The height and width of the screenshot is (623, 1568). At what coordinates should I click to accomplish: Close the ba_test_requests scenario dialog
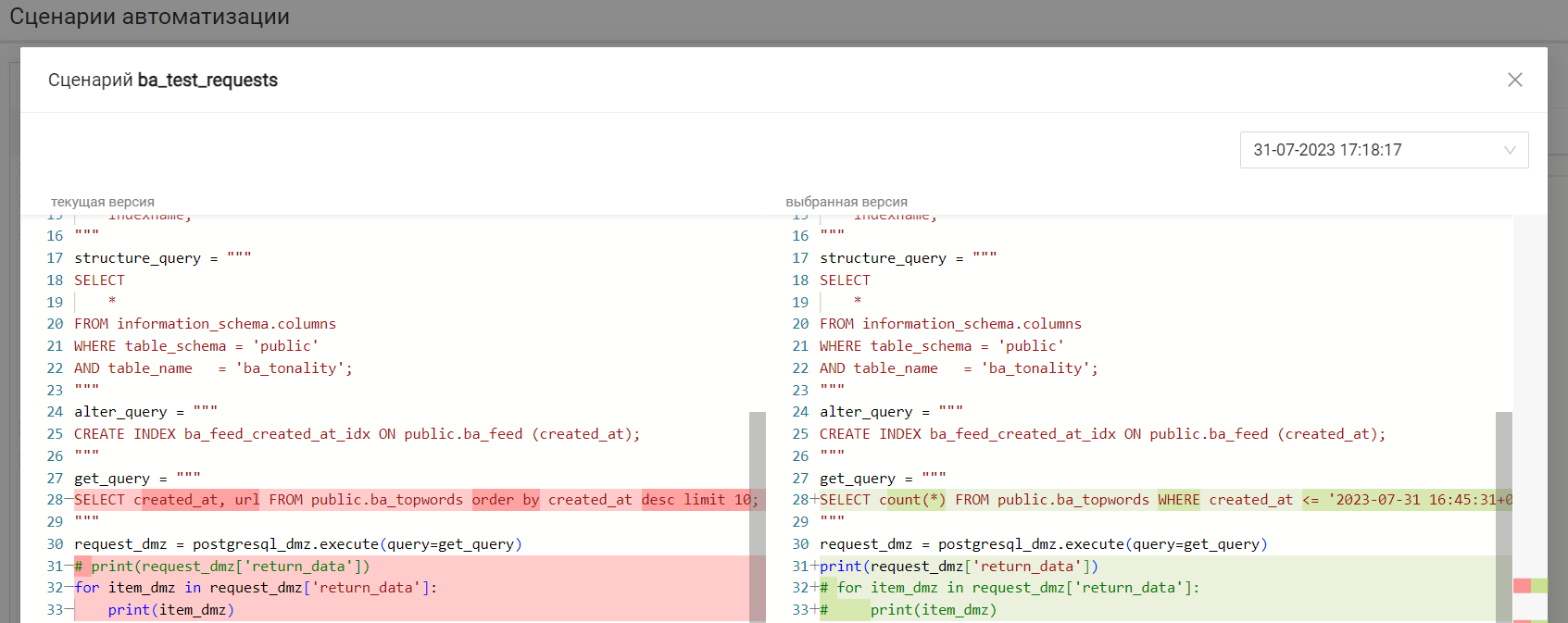click(1514, 80)
